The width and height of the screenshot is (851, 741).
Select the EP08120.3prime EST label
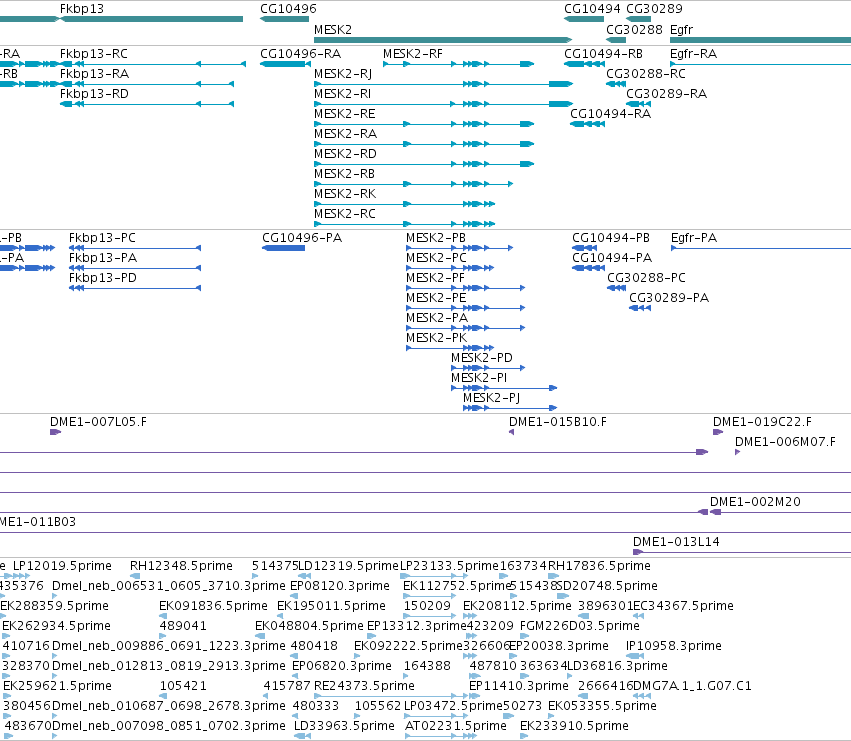[x=340, y=586]
